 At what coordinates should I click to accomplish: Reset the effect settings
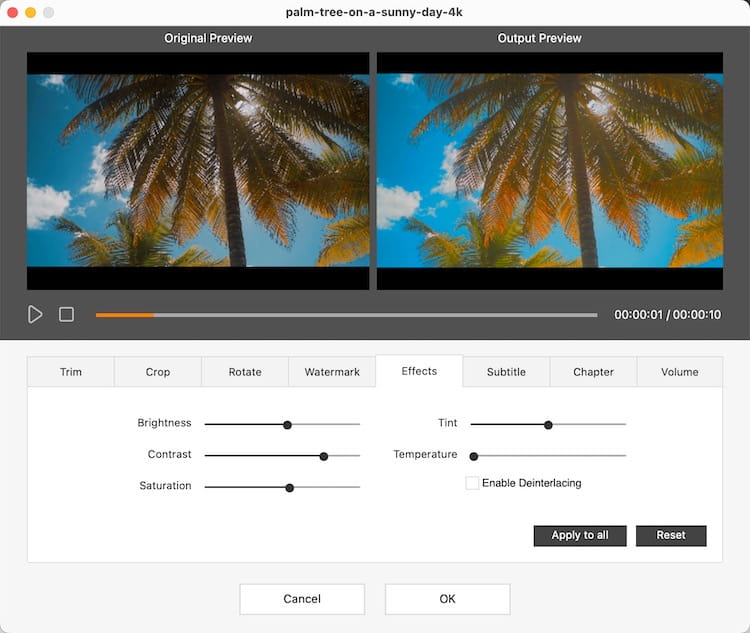671,535
